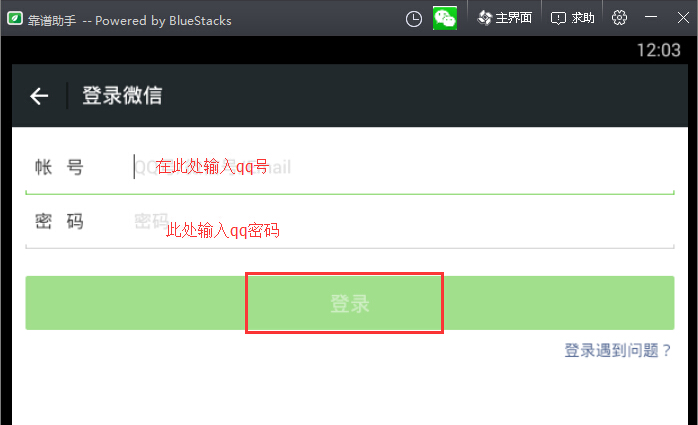Click the 主界面 home icon
698x425 pixels.
[x=484, y=18]
